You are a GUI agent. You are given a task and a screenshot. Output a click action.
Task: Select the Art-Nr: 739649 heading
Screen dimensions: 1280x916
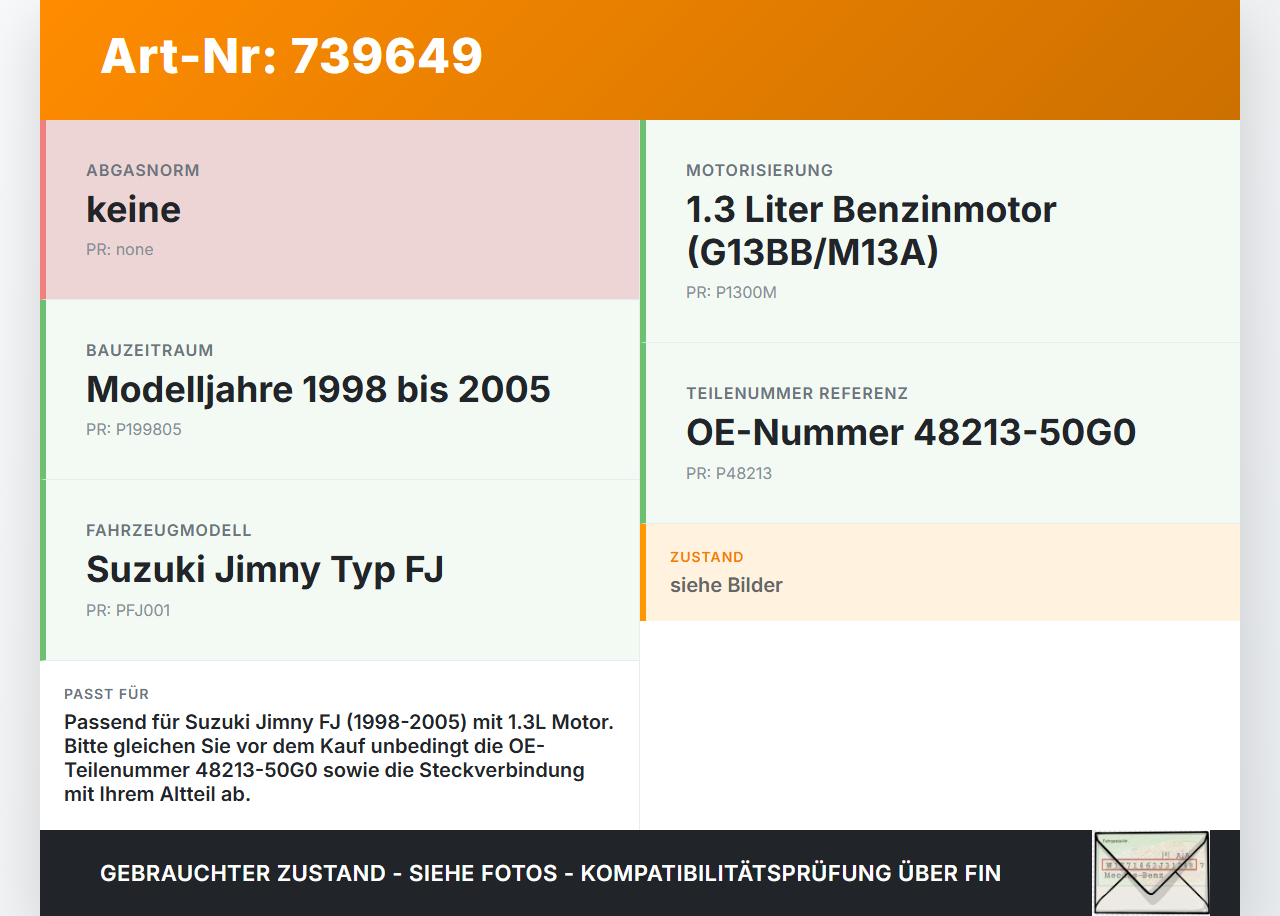291,56
